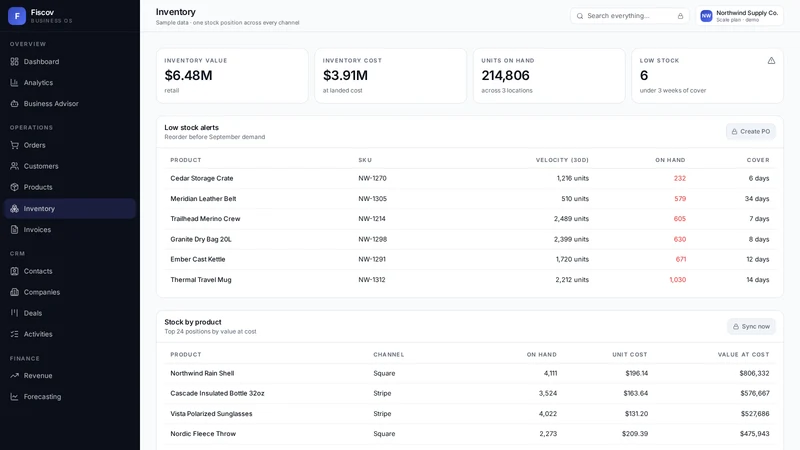Click the Sync now button
800x450 pixels.
[x=751, y=327]
